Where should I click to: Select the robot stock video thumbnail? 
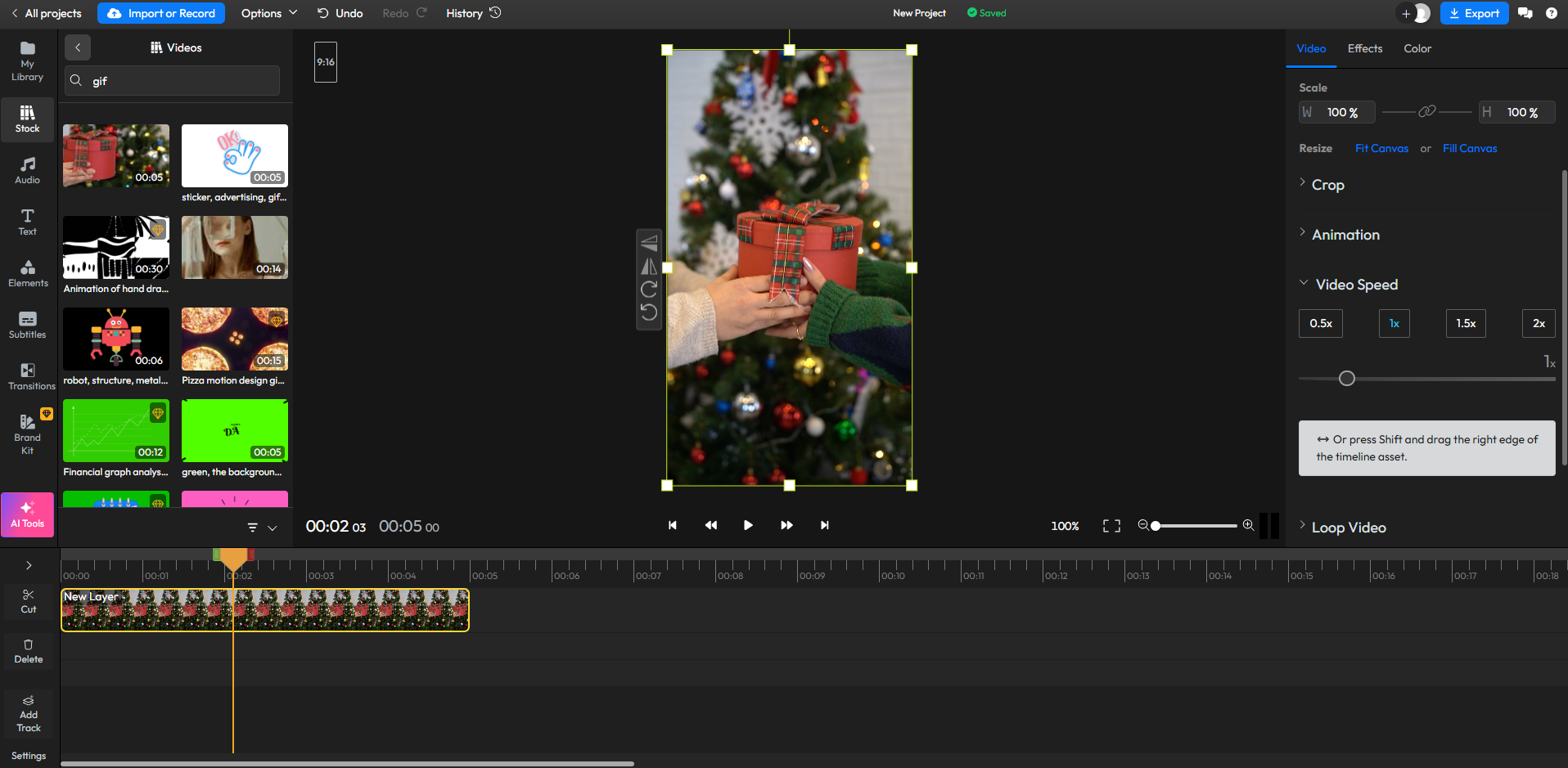116,339
